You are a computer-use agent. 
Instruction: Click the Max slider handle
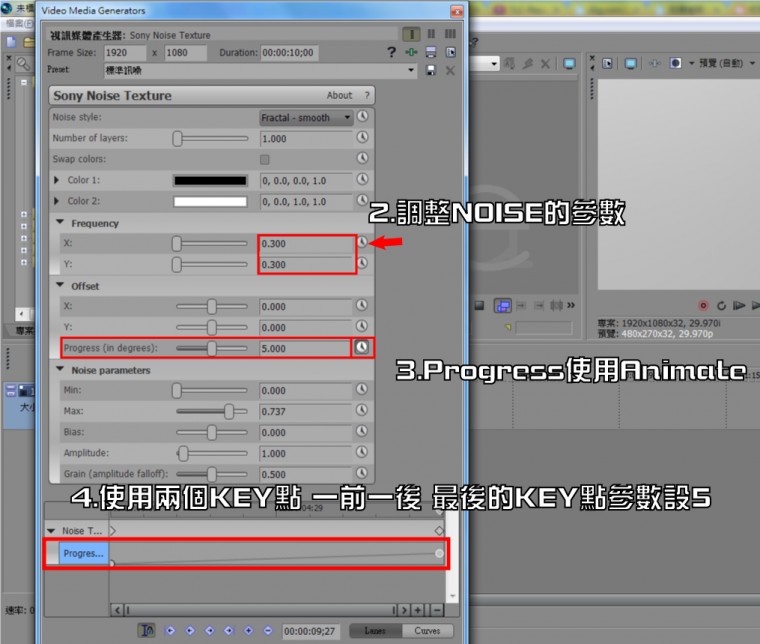click(229, 411)
